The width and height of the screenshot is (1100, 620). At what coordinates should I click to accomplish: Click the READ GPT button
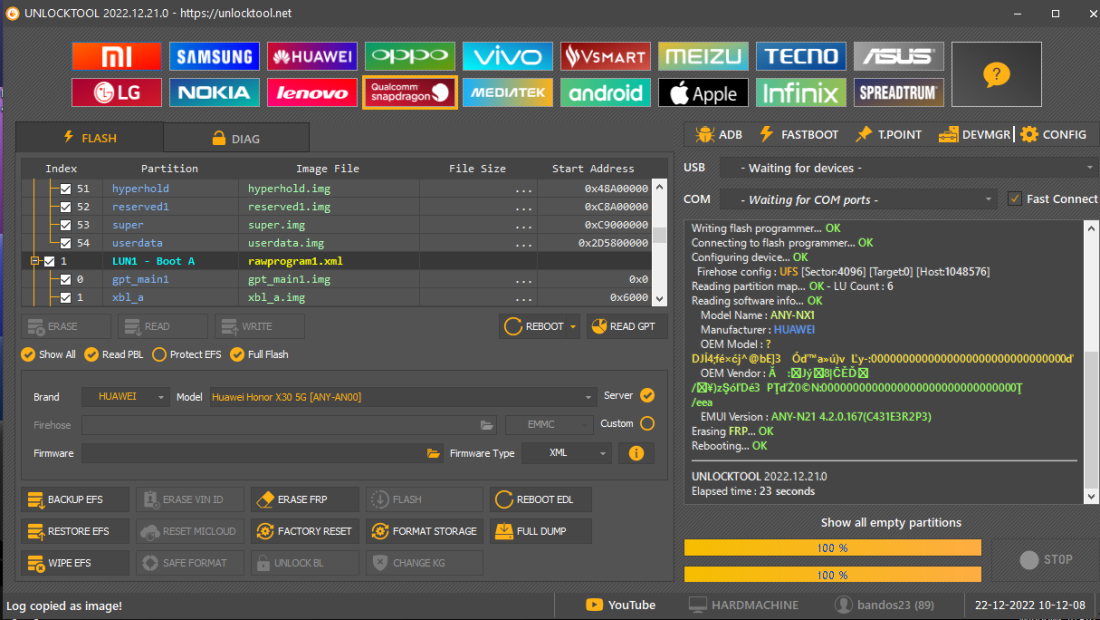626,327
